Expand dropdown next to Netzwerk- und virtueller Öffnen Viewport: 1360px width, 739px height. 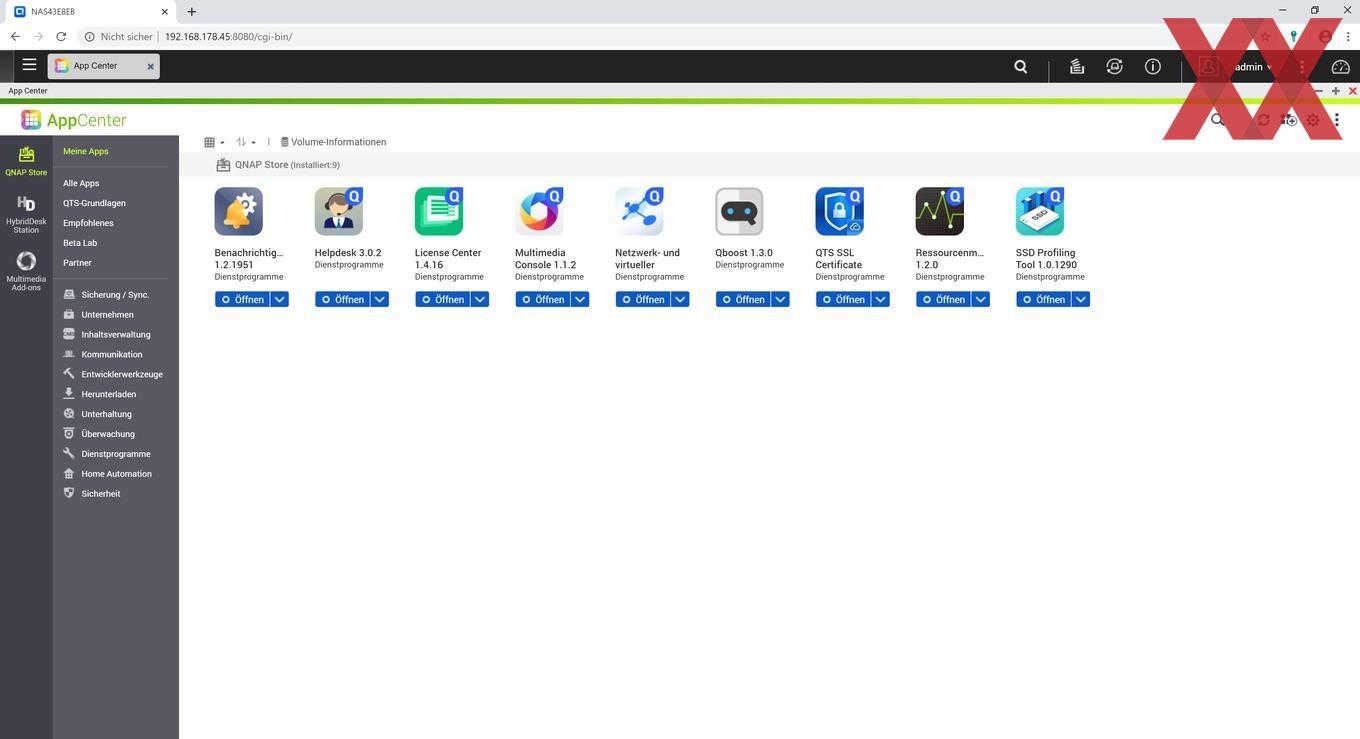point(680,299)
